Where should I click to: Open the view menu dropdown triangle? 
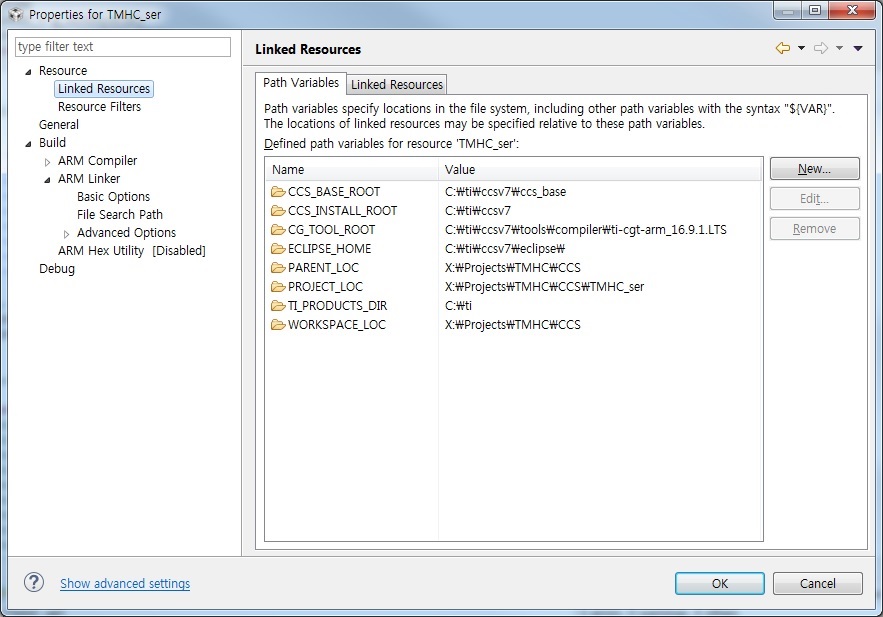(x=858, y=48)
